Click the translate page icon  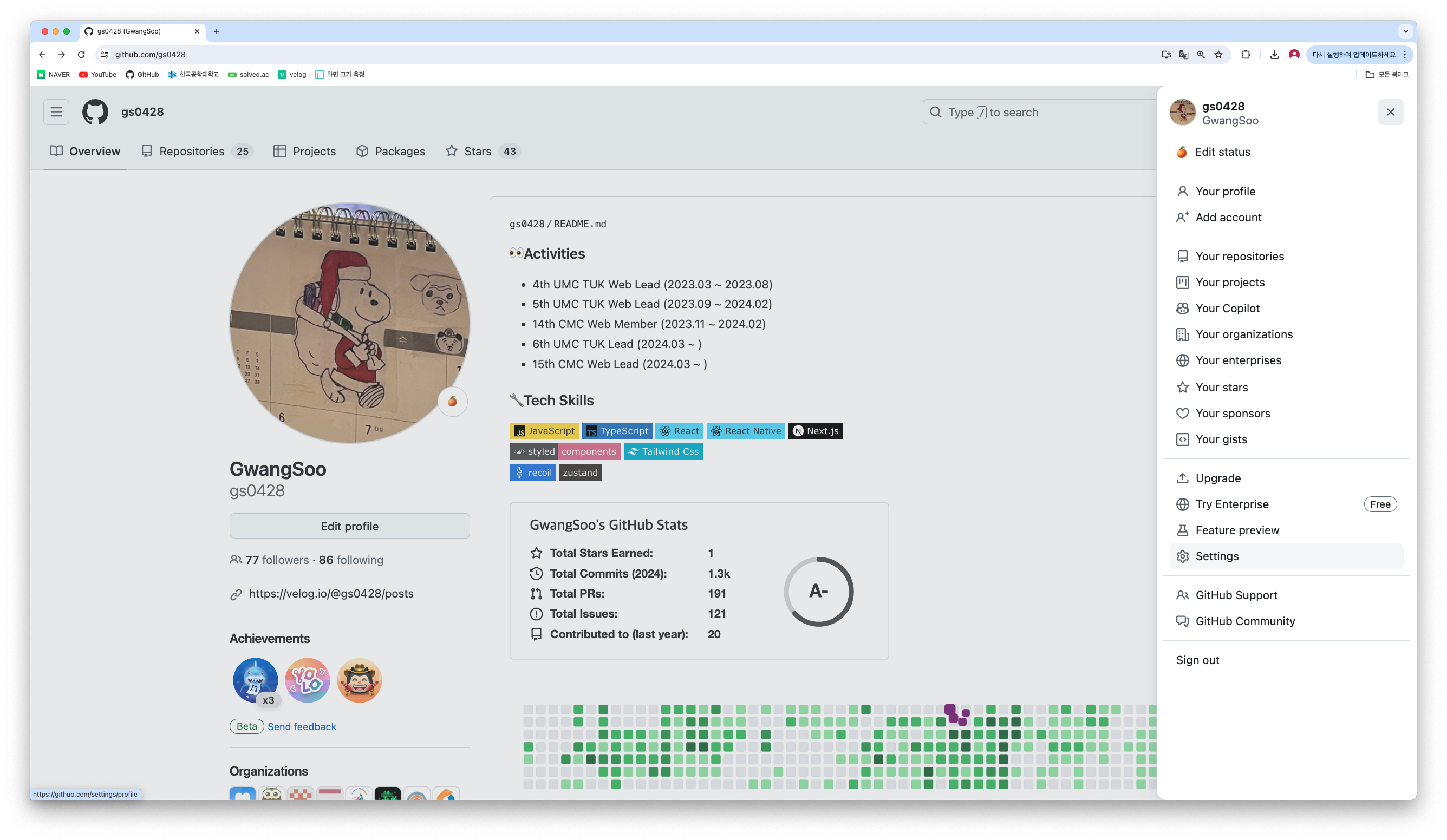pos(1183,55)
